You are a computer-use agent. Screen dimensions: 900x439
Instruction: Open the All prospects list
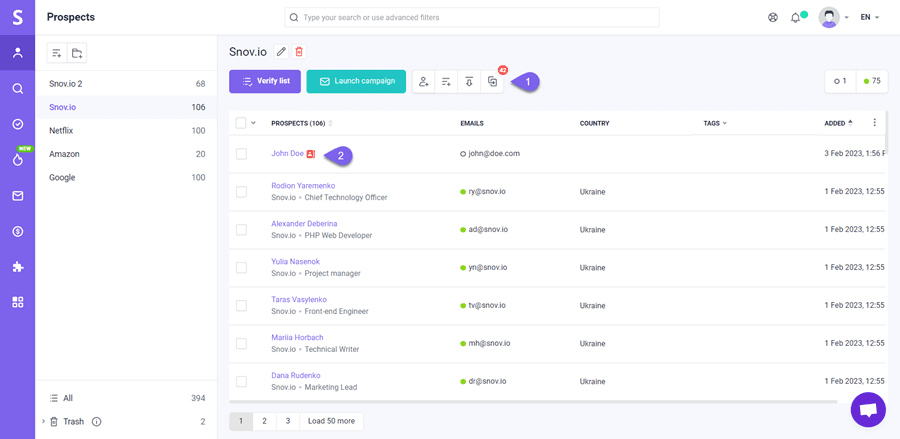pos(127,398)
